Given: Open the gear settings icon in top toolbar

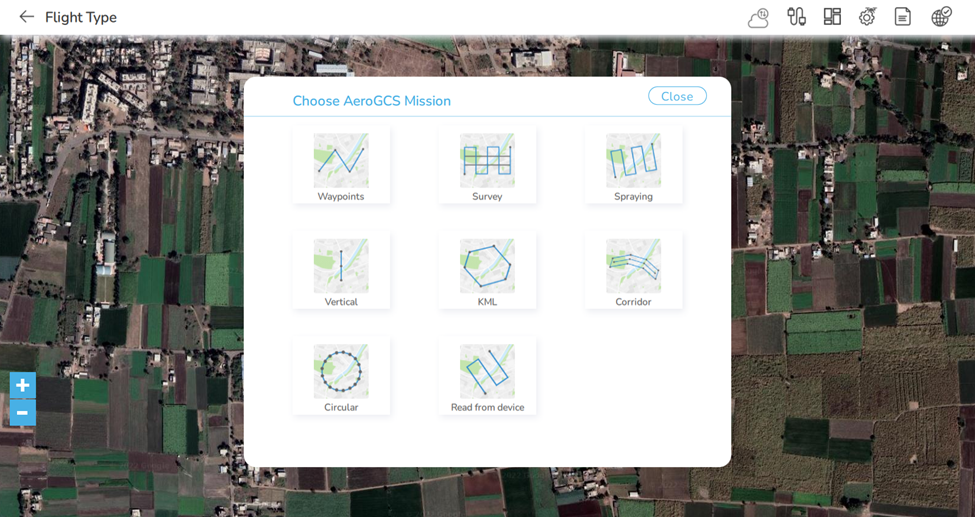Looking at the screenshot, I should point(867,17).
